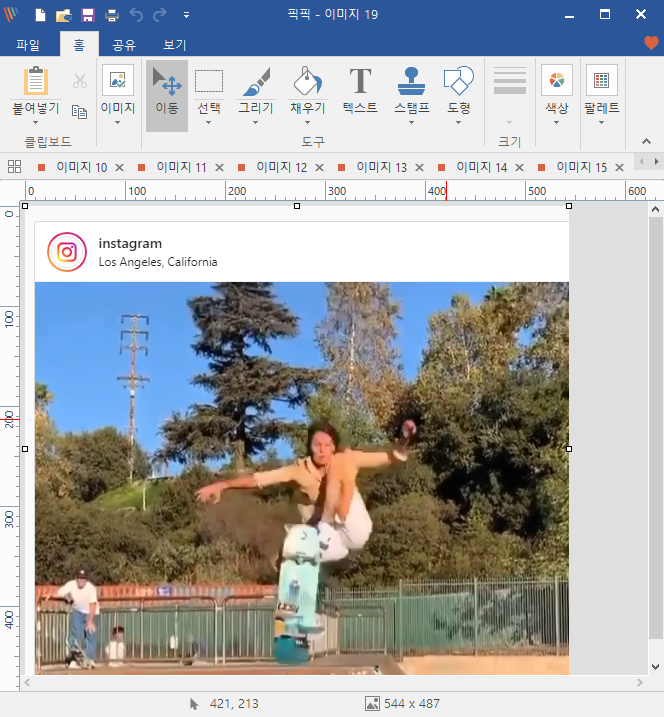Expand the 팔레트 dropdown arrow
The height and width of the screenshot is (717, 664).
coord(601,123)
